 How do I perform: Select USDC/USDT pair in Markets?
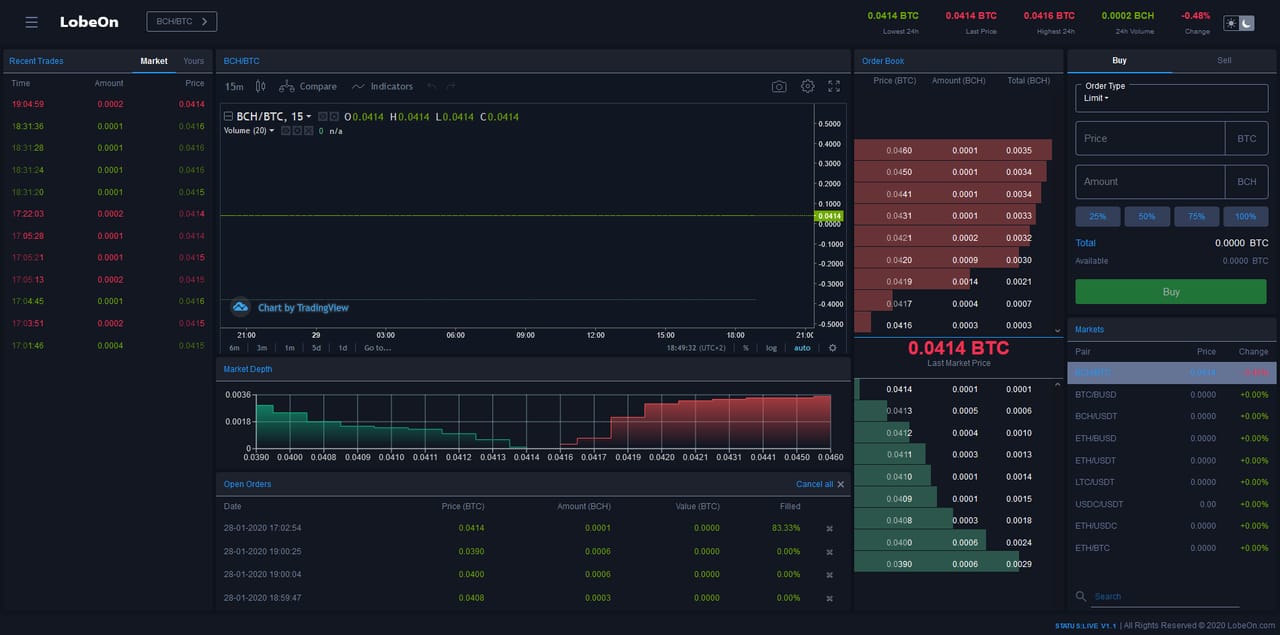pyautogui.click(x=1171, y=504)
